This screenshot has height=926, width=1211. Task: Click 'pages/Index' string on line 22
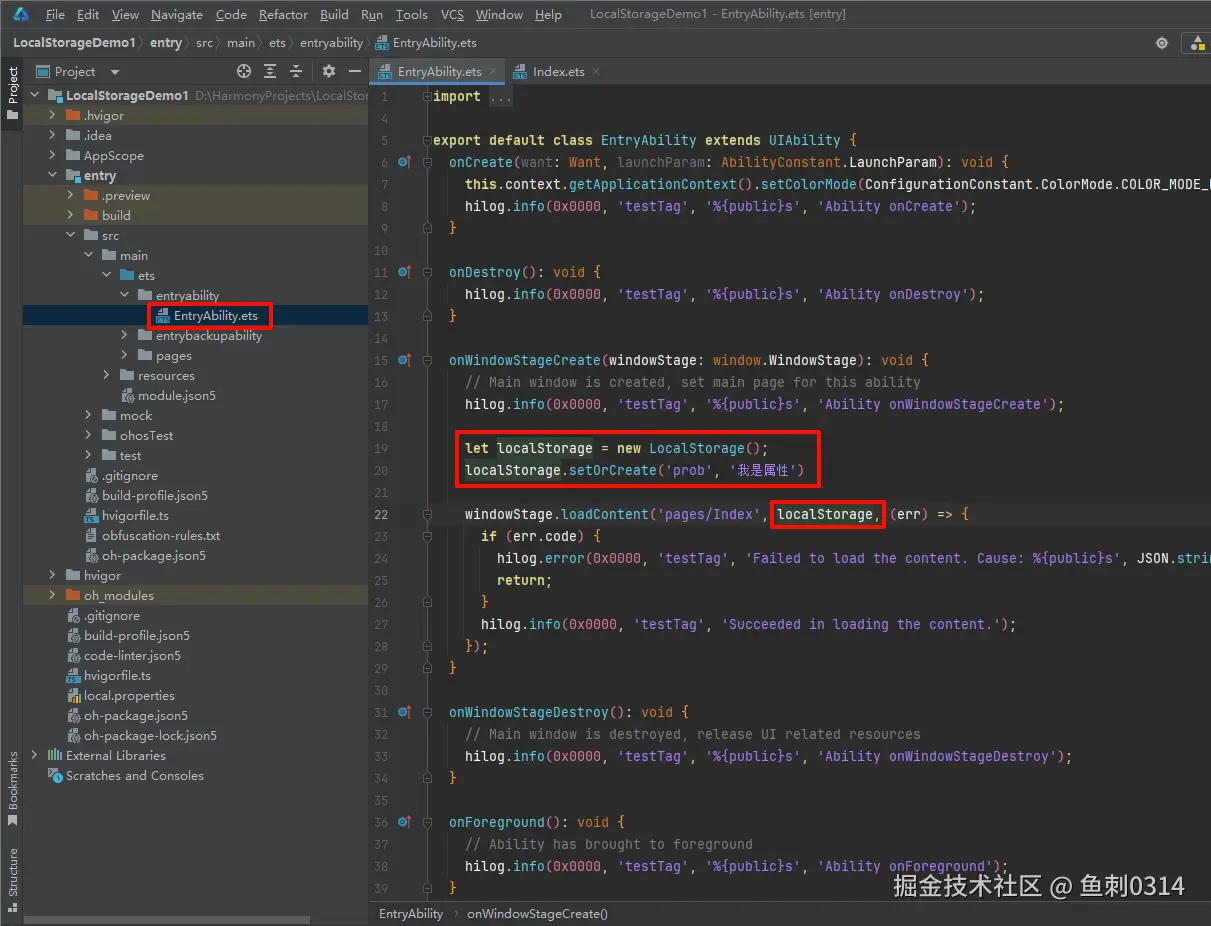[707, 514]
